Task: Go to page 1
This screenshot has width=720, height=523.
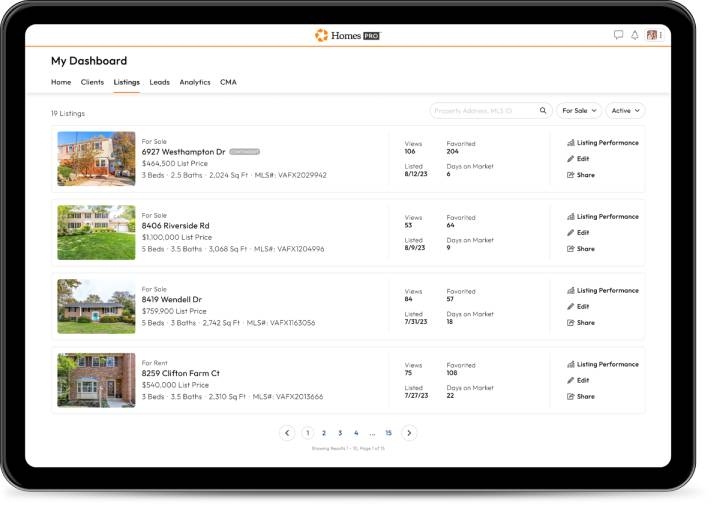Action: [x=308, y=433]
